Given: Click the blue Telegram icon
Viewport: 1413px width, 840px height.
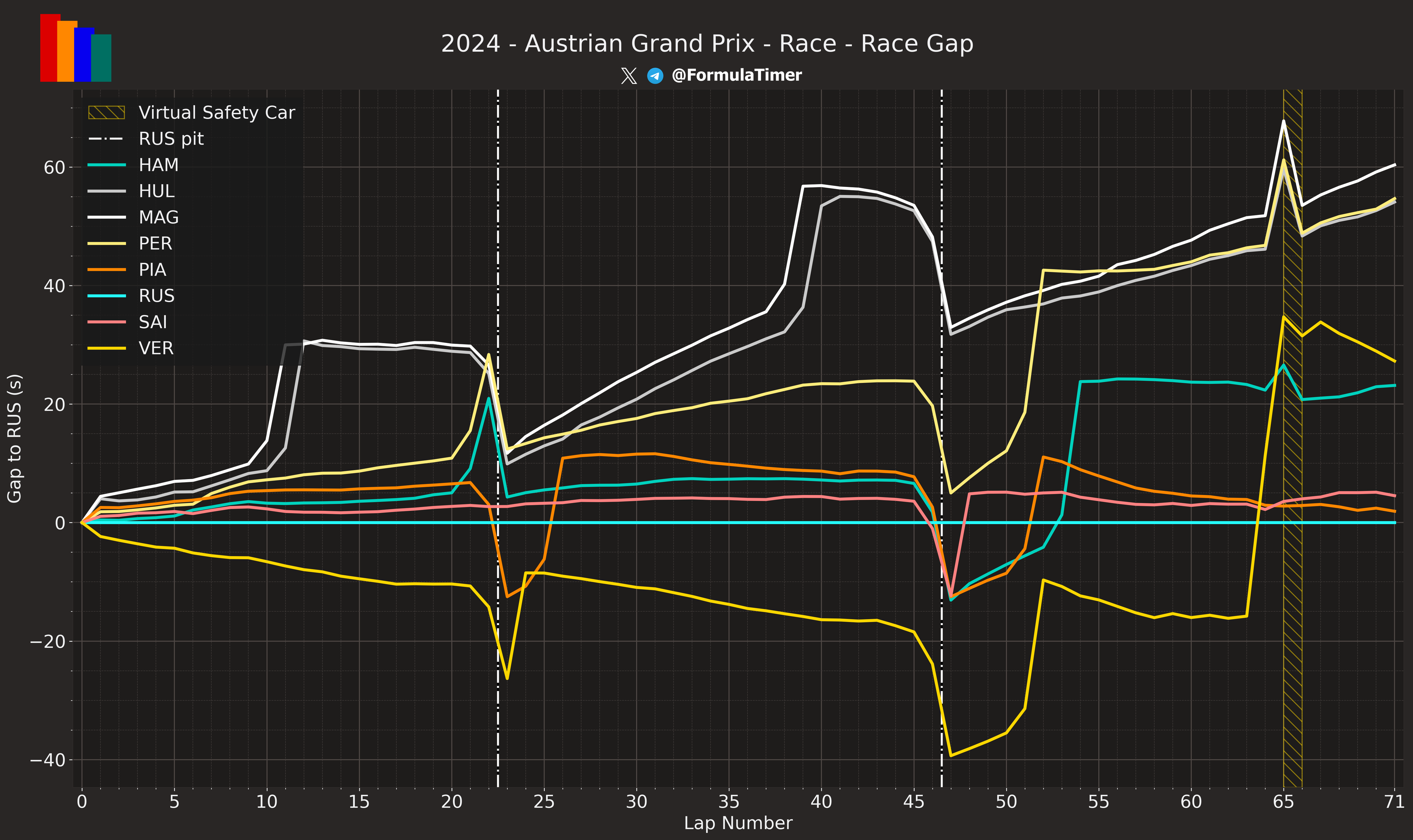Looking at the screenshot, I should click(x=655, y=75).
